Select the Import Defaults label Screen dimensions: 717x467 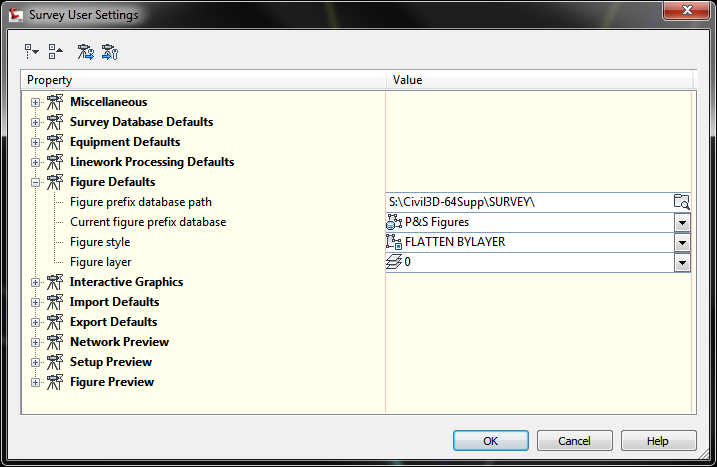114,302
